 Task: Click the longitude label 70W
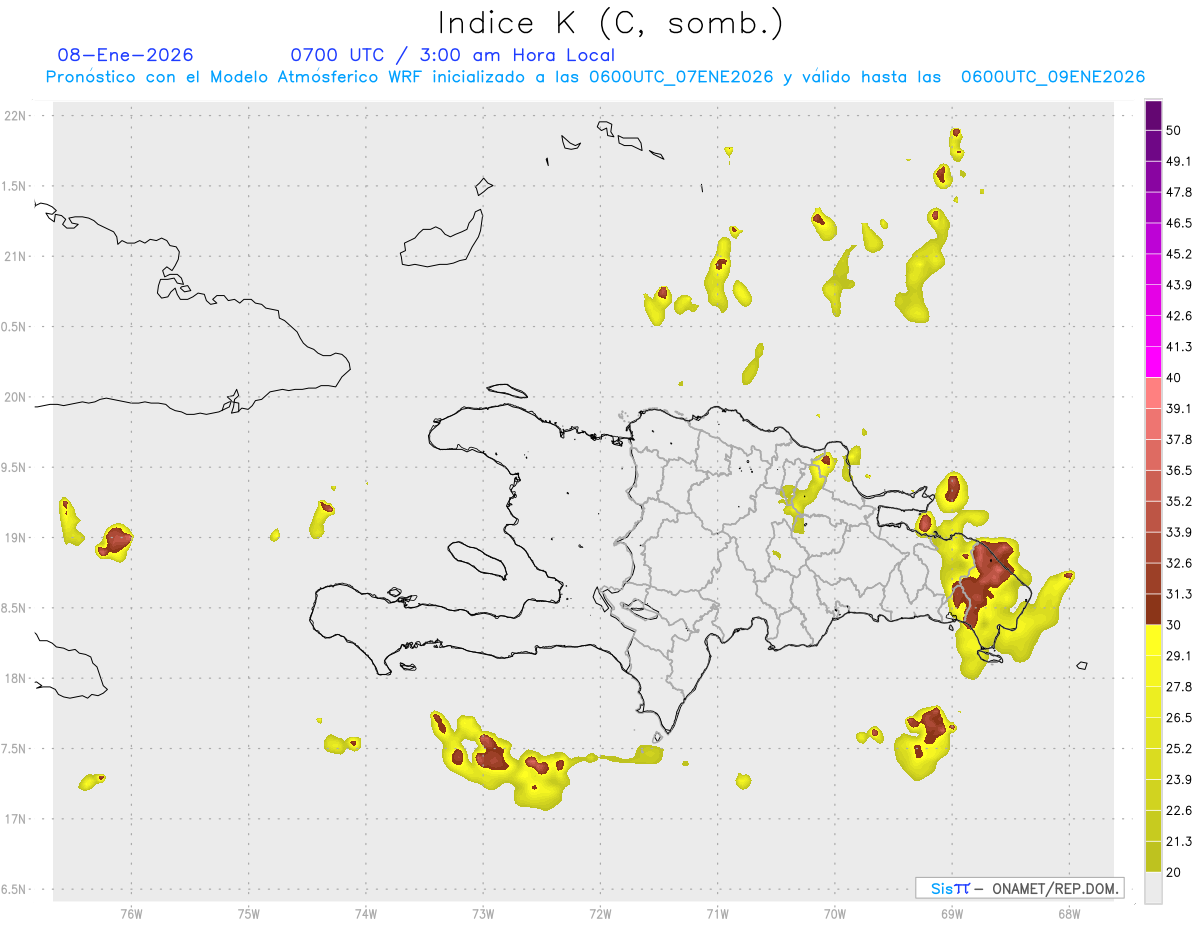[834, 914]
